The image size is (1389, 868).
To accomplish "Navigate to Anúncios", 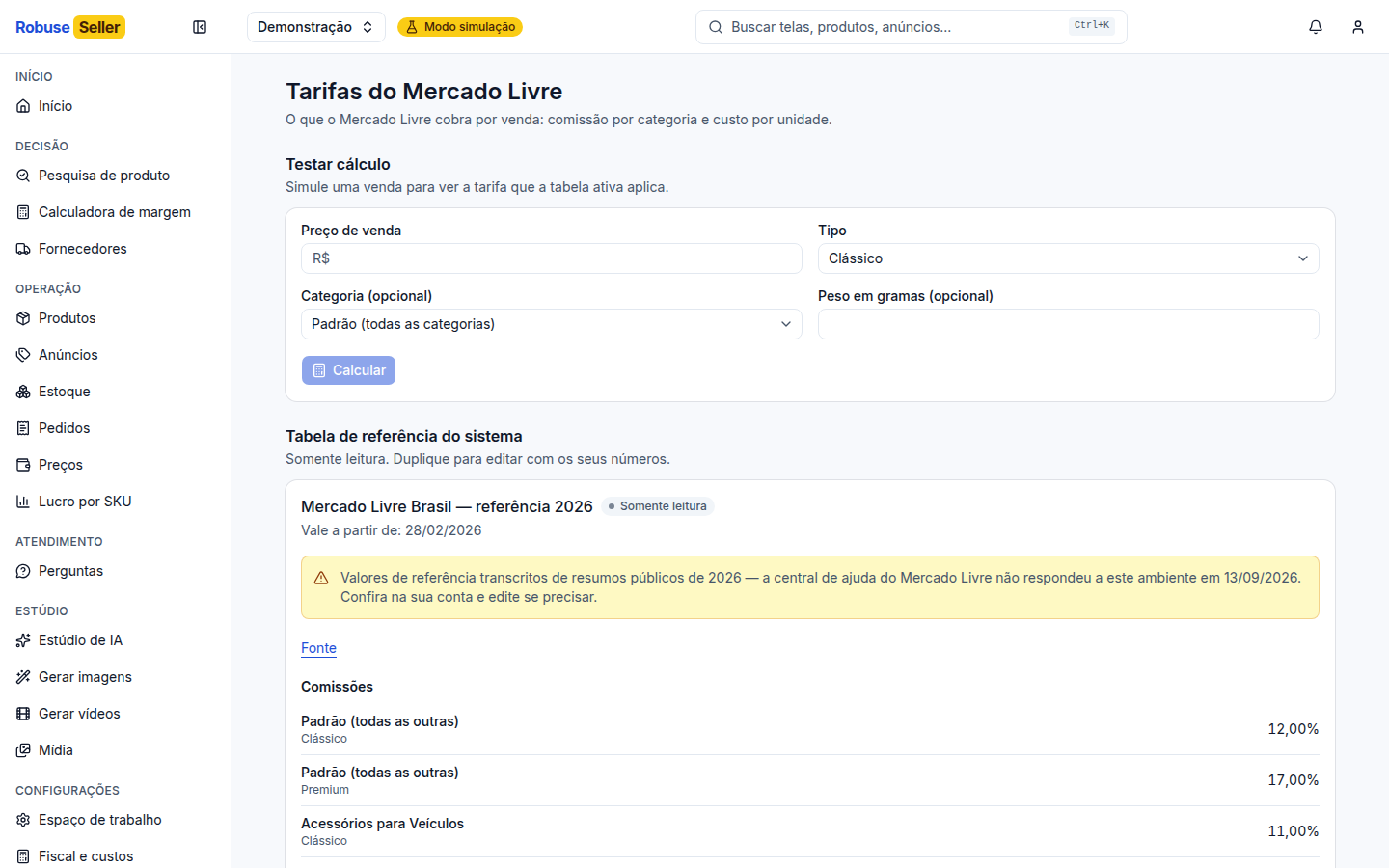I will pos(116,355).
